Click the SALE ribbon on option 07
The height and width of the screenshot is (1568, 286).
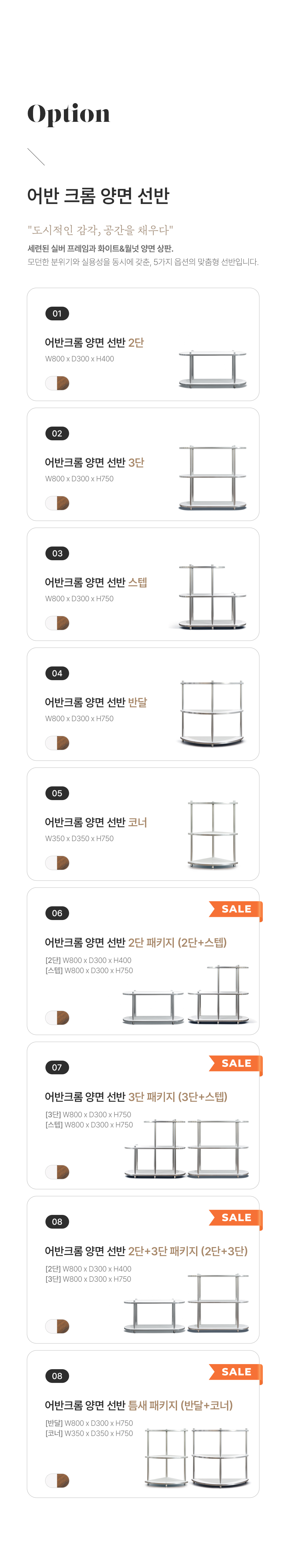[235, 1063]
